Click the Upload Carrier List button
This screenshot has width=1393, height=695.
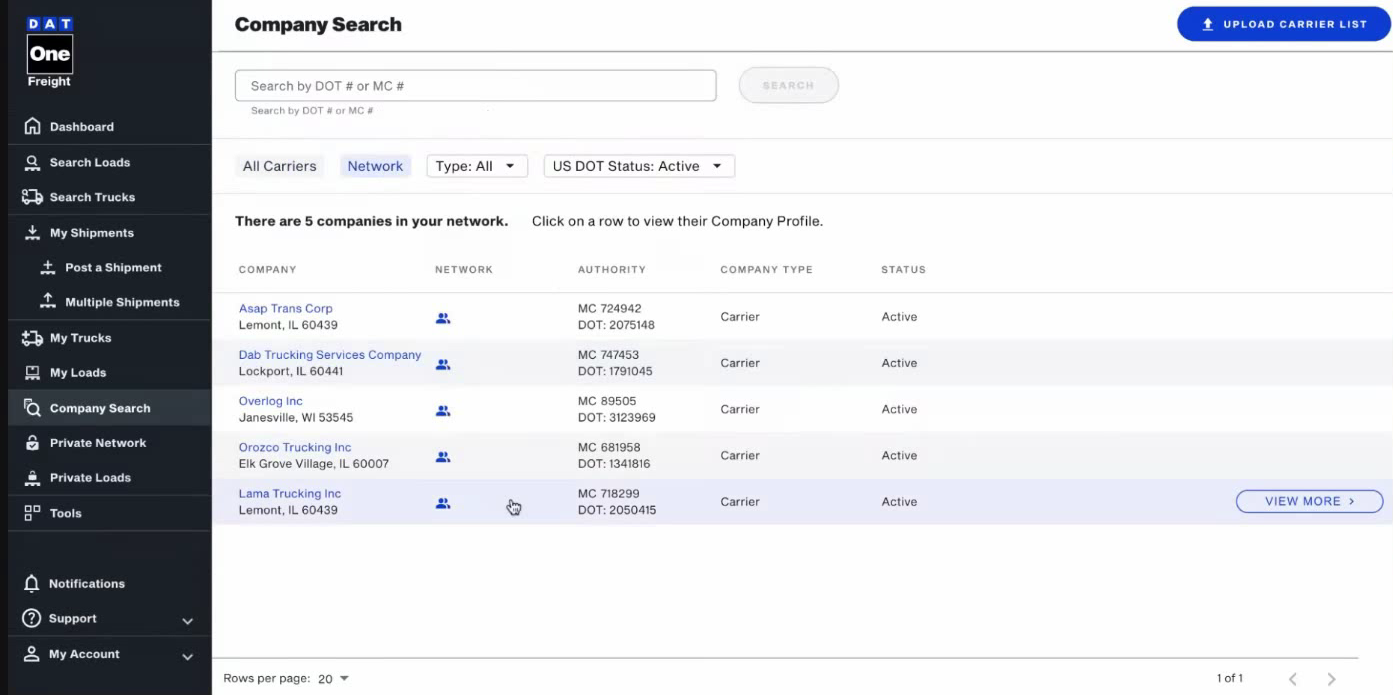click(x=1283, y=24)
